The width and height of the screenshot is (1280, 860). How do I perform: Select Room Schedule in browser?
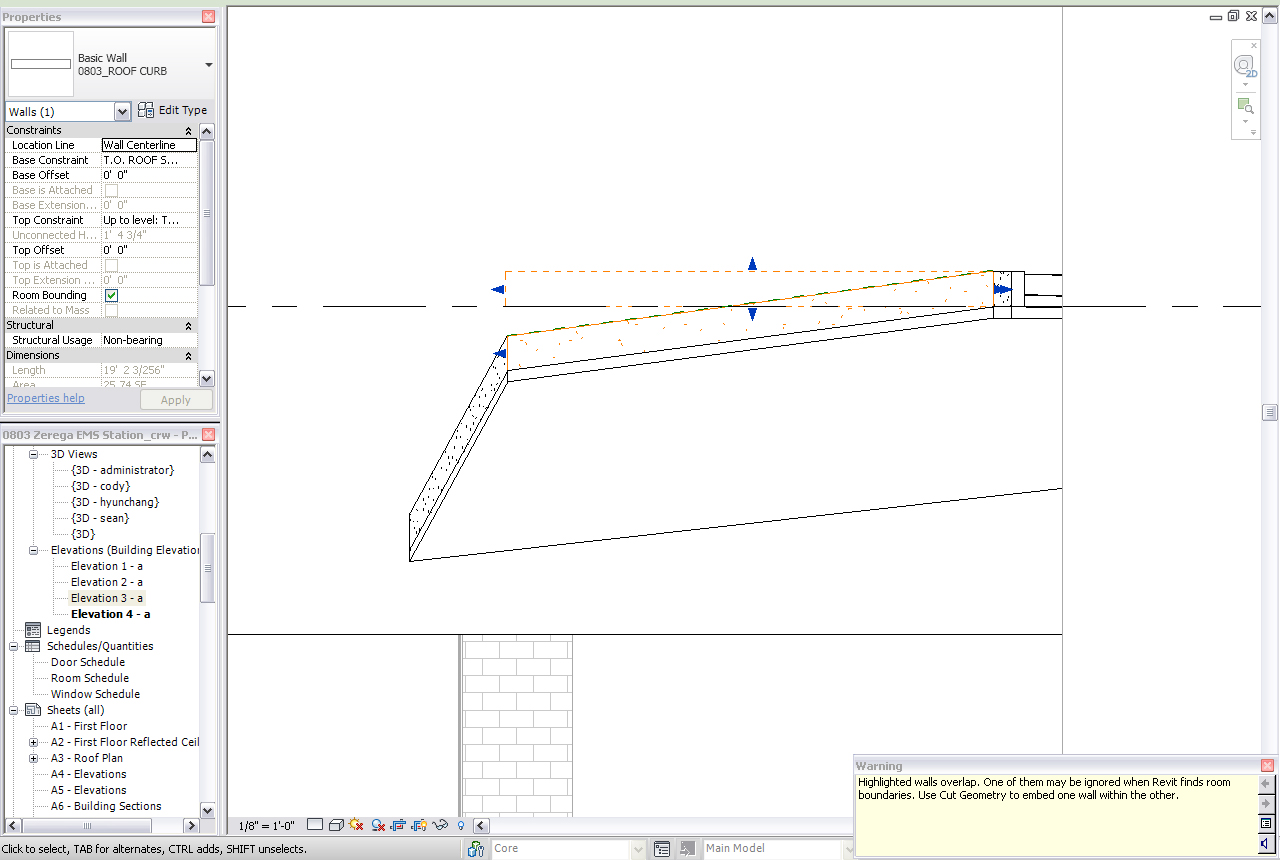coord(90,678)
